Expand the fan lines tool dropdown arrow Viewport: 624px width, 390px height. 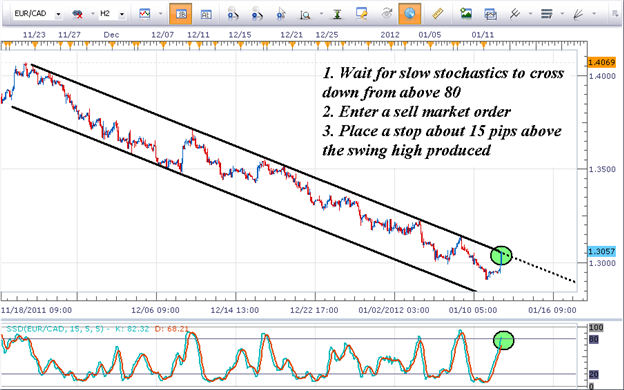click(x=594, y=14)
